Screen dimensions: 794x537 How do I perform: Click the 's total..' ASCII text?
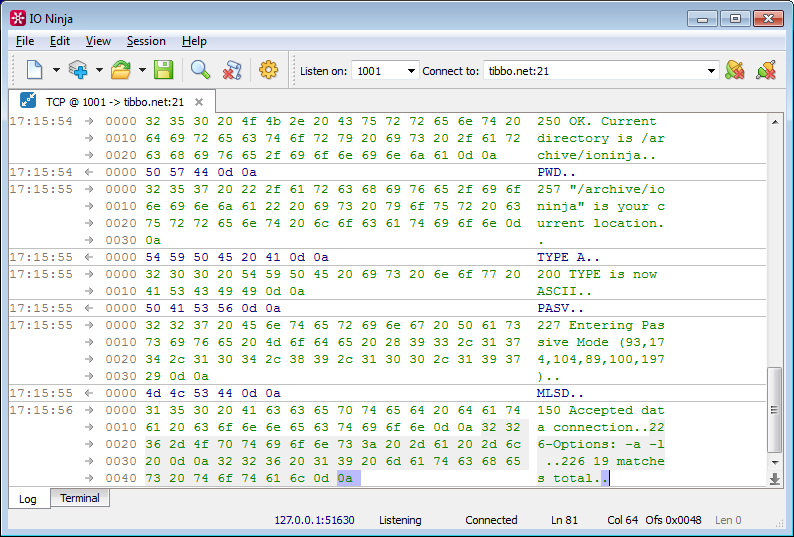tap(573, 478)
